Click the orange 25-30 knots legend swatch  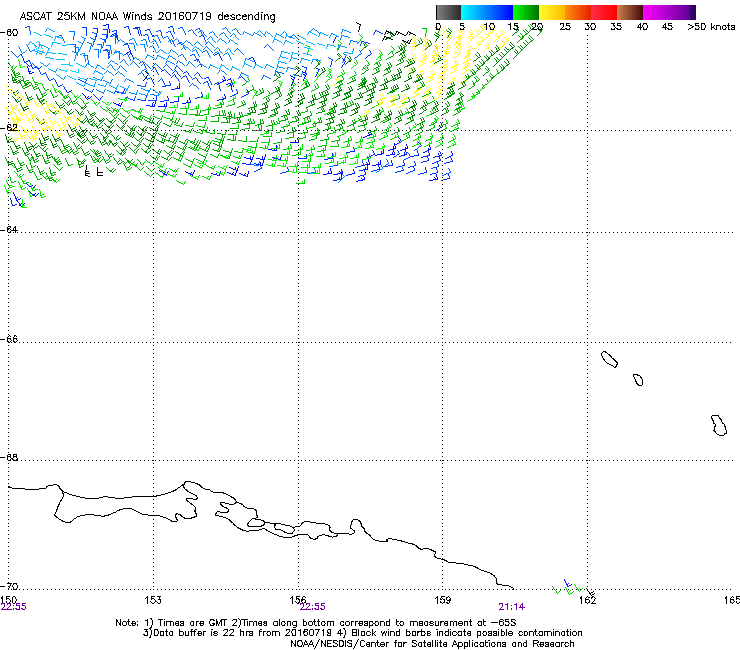(578, 12)
